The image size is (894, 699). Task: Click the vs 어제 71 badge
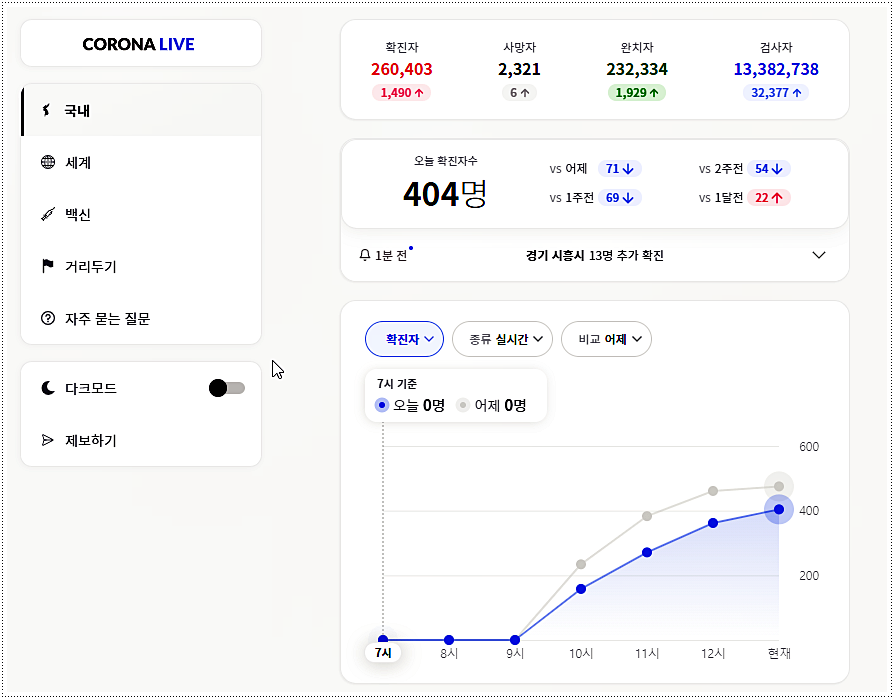pyautogui.click(x=620, y=169)
